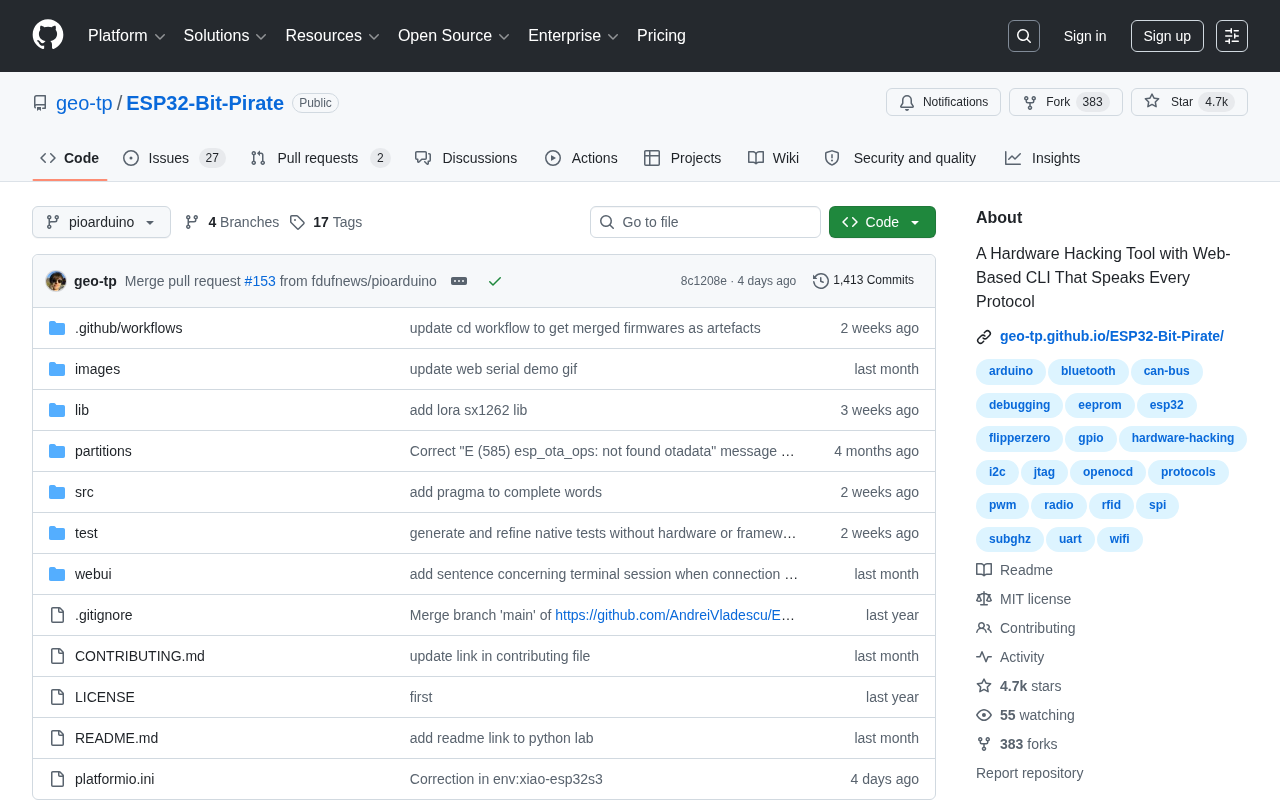The image size is (1280, 800).
Task: Open the Wiki tab
Action: [773, 158]
